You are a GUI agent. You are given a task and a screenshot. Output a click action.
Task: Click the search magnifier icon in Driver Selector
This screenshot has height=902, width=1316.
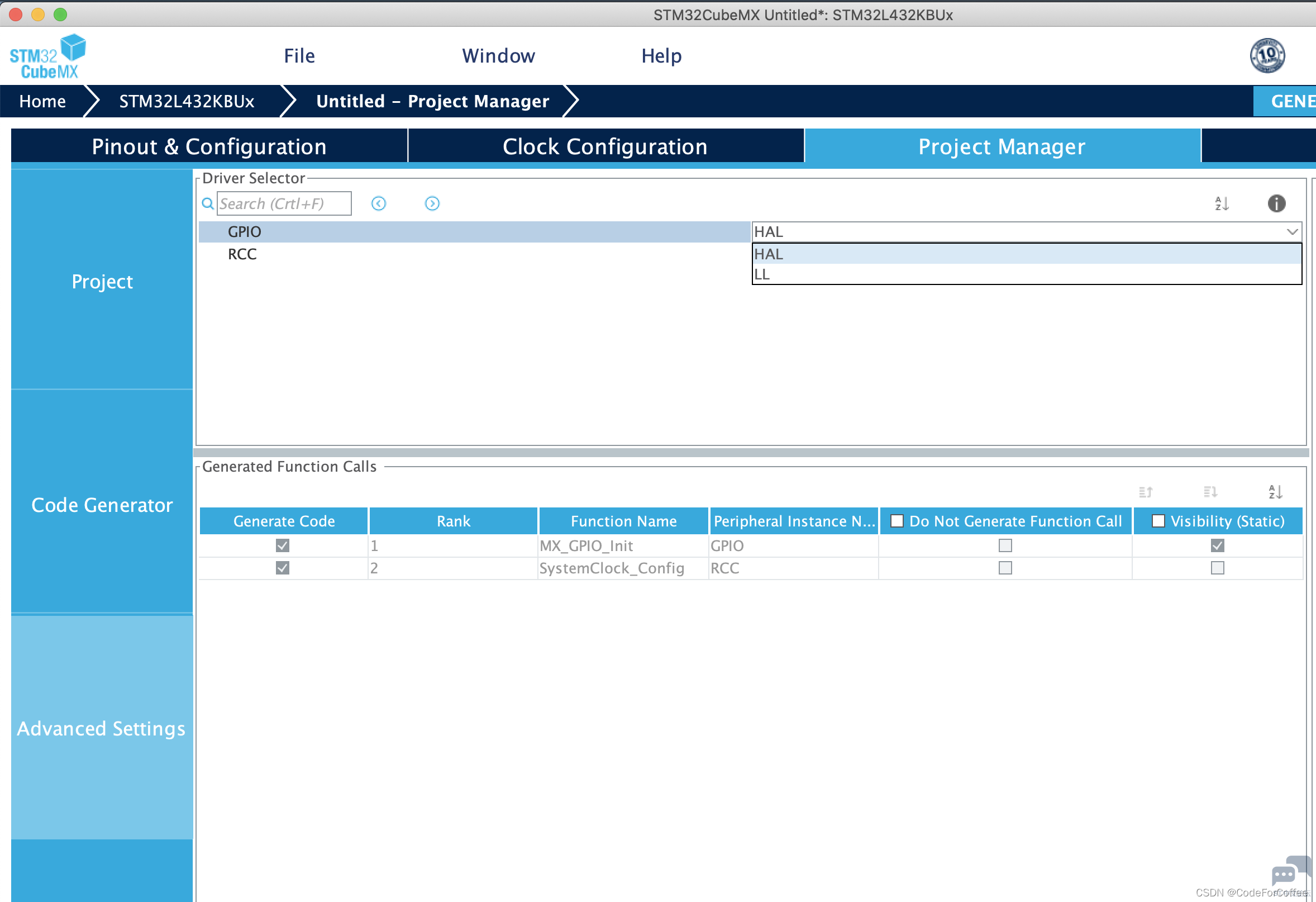pyautogui.click(x=208, y=203)
